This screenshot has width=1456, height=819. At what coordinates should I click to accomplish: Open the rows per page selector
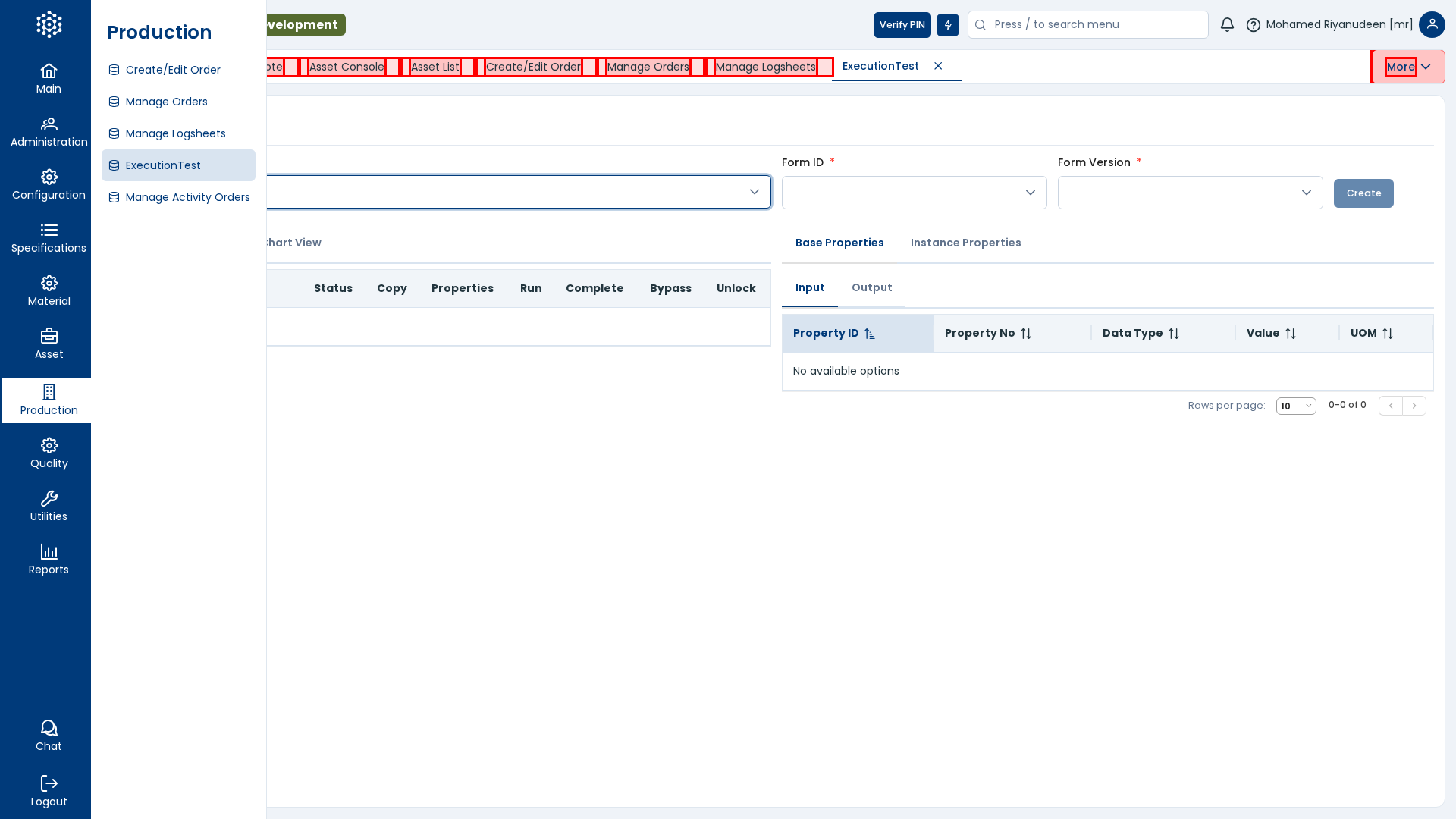pyautogui.click(x=1295, y=406)
